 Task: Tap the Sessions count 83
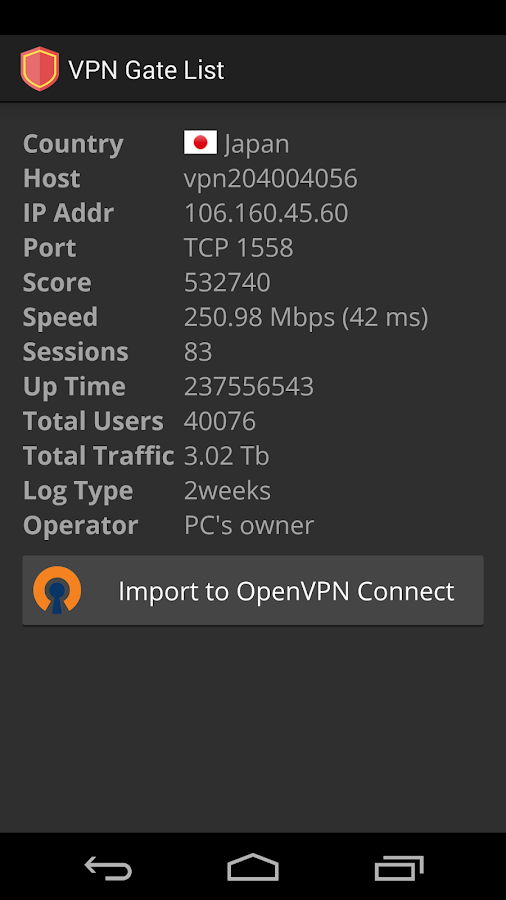[x=198, y=352]
